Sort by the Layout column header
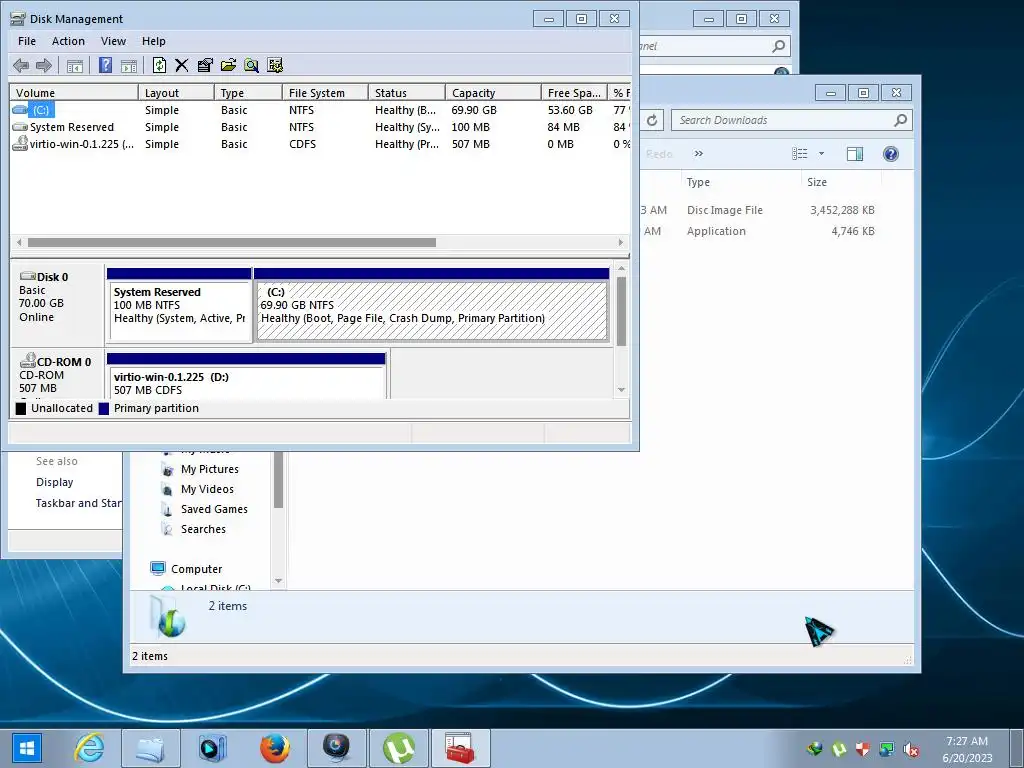The image size is (1024, 768). [x=176, y=93]
